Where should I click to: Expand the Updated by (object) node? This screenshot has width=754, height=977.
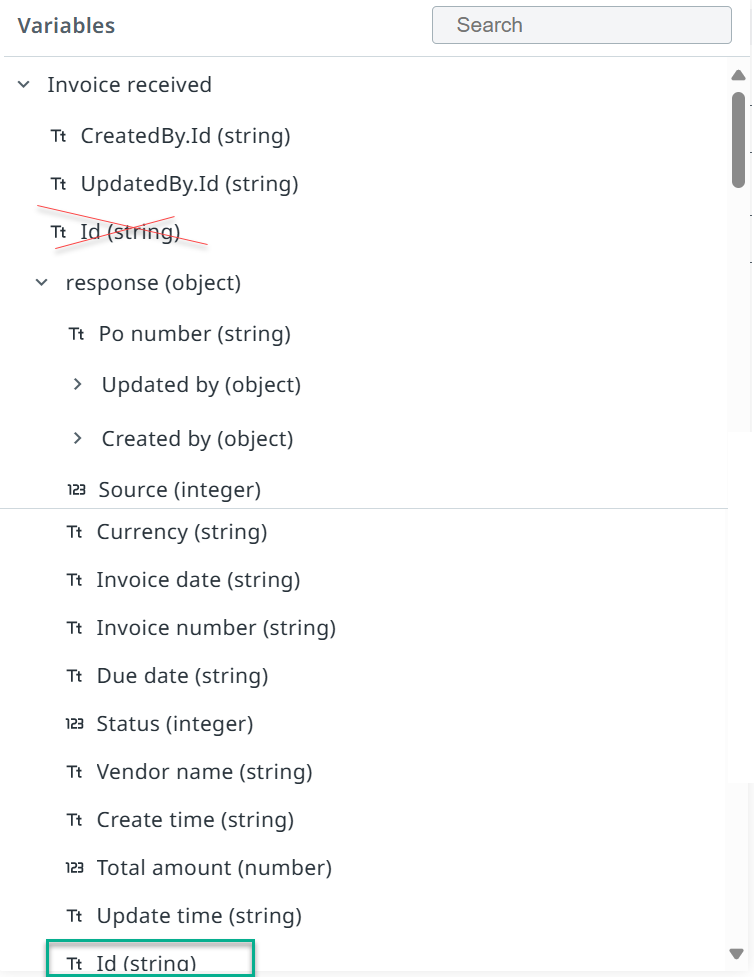click(x=77, y=384)
